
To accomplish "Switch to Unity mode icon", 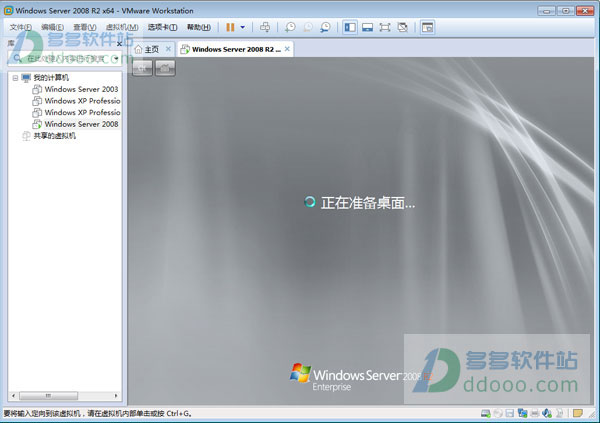I will [x=403, y=27].
